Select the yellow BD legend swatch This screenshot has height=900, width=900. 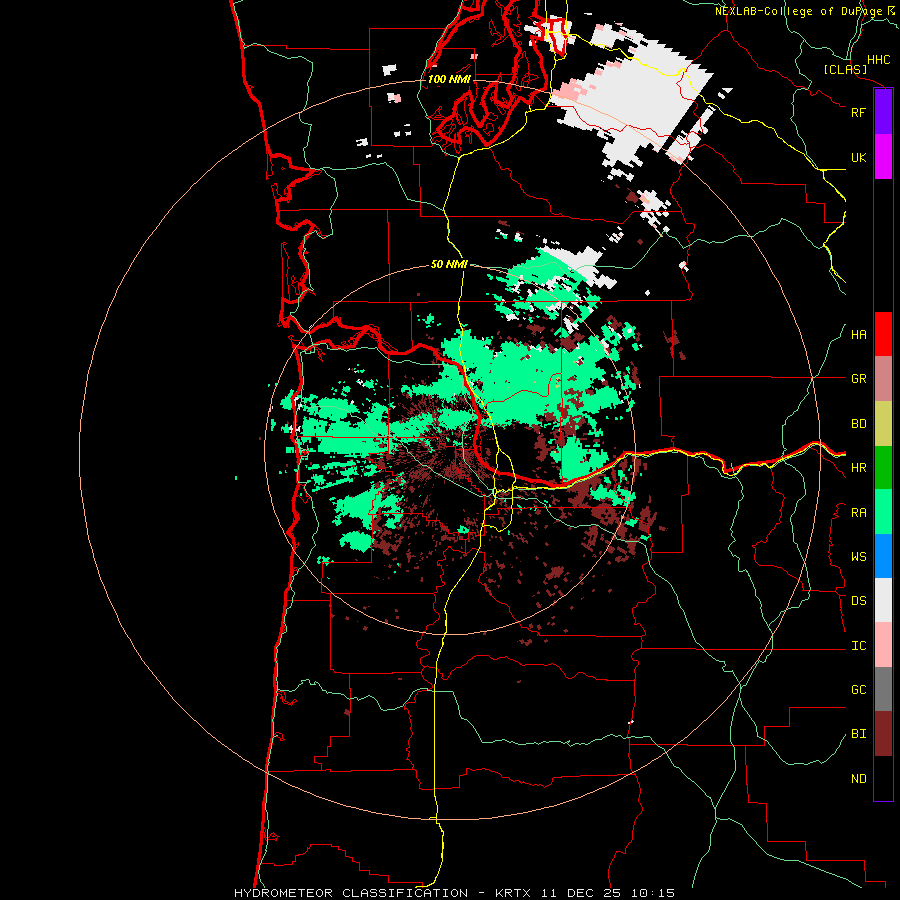point(883,424)
